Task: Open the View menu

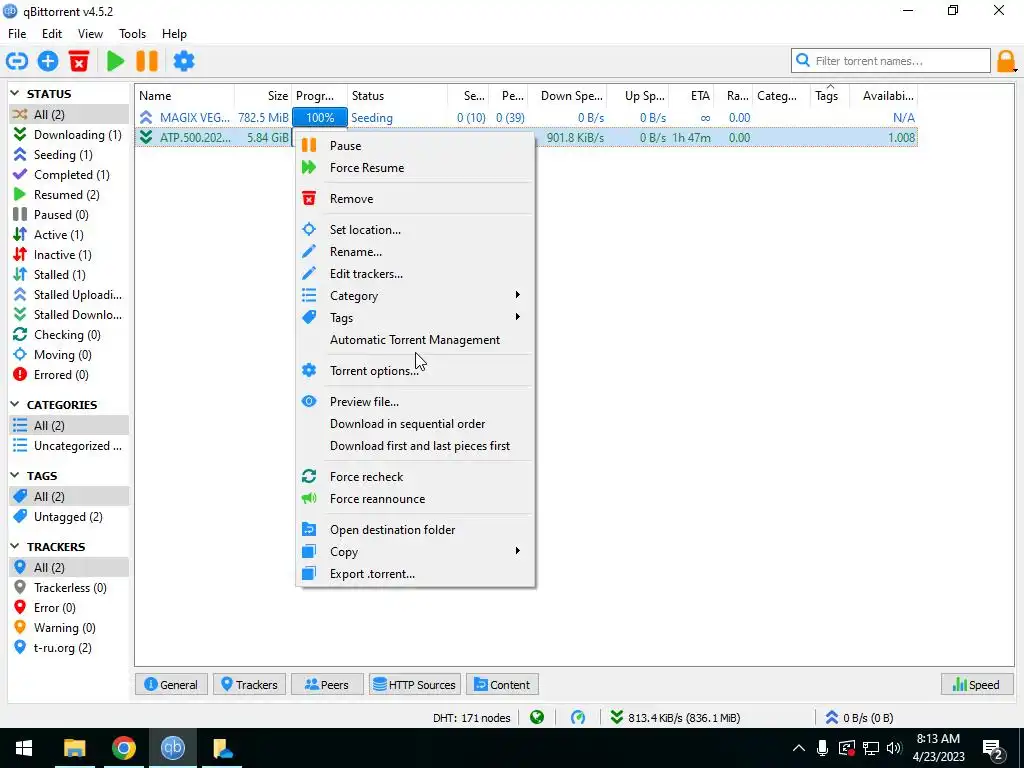Action: click(90, 34)
